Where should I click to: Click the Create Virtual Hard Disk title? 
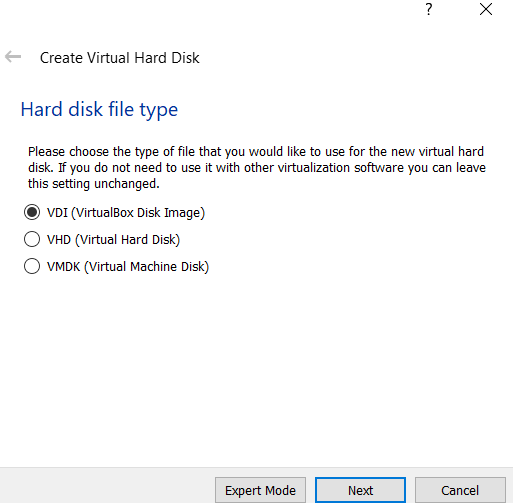pyautogui.click(x=120, y=58)
